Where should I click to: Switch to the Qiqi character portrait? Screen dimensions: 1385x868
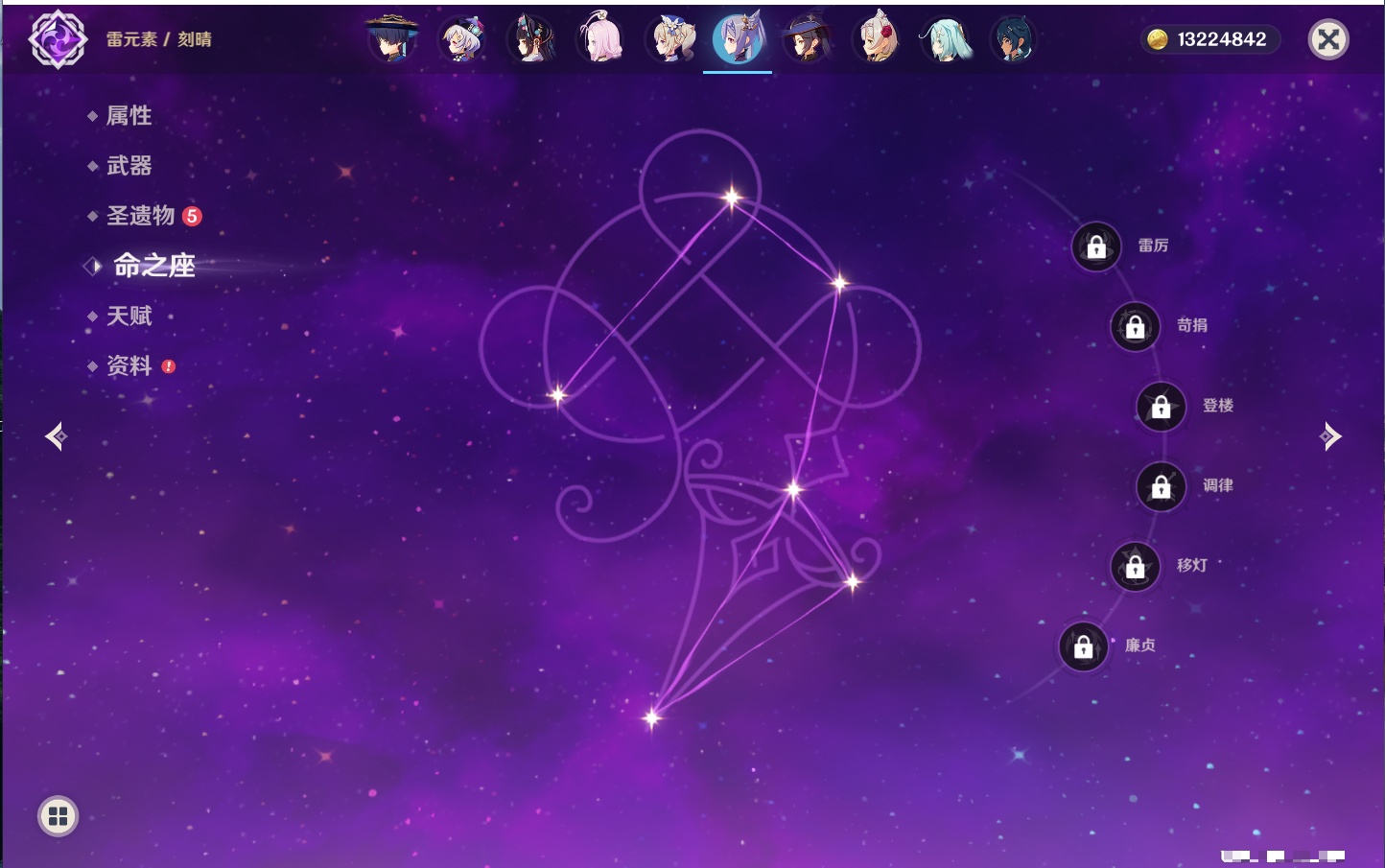tap(461, 39)
